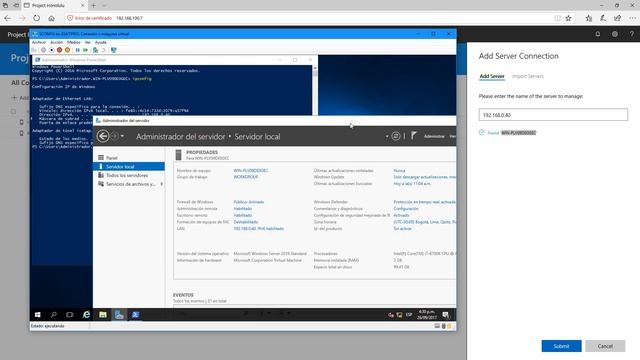Click the WORKGROUP link
This screenshot has width=640, height=360.
246,177
